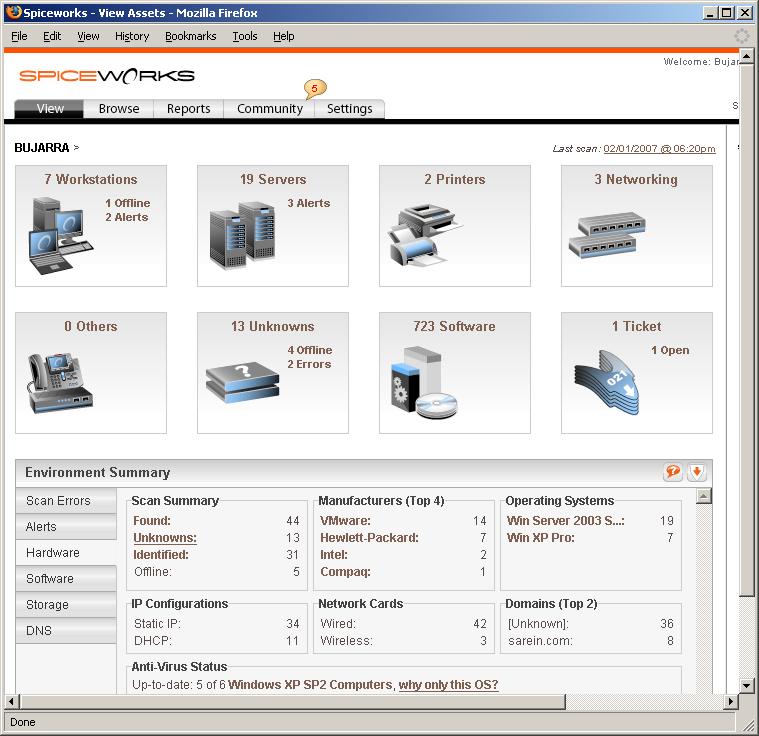Screen dimensions: 759x736
Task: Click the '1 Ticket' heading
Action: [636, 326]
